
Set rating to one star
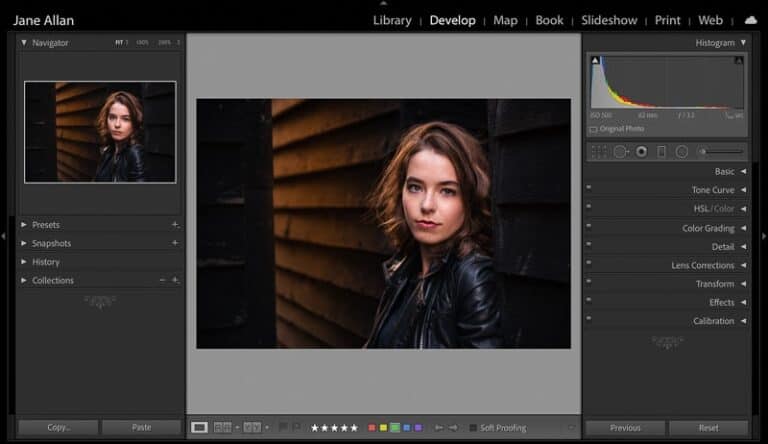314,428
